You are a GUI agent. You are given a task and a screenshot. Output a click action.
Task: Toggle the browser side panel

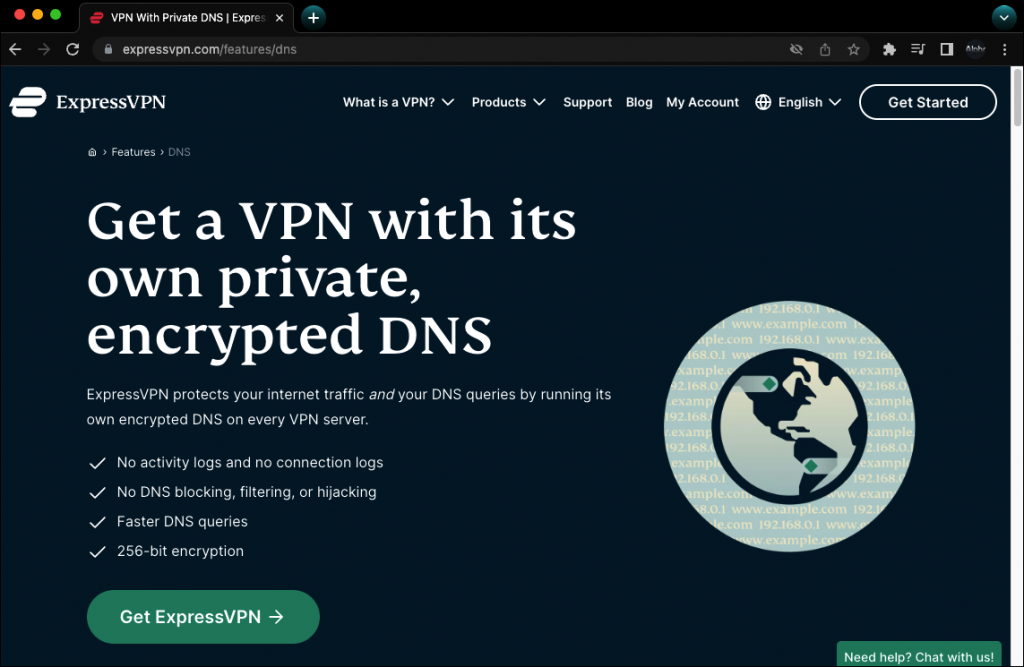click(x=946, y=49)
